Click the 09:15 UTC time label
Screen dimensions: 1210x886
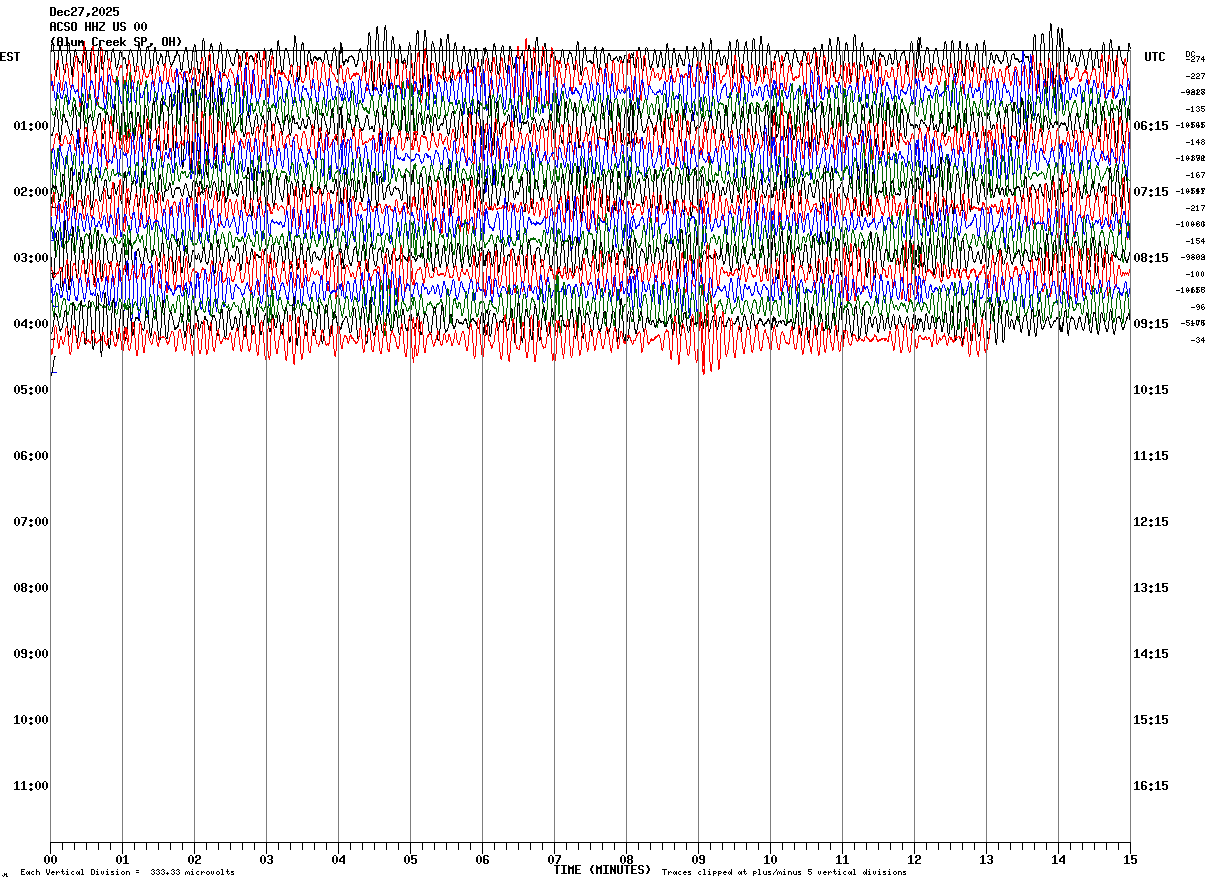click(1151, 324)
